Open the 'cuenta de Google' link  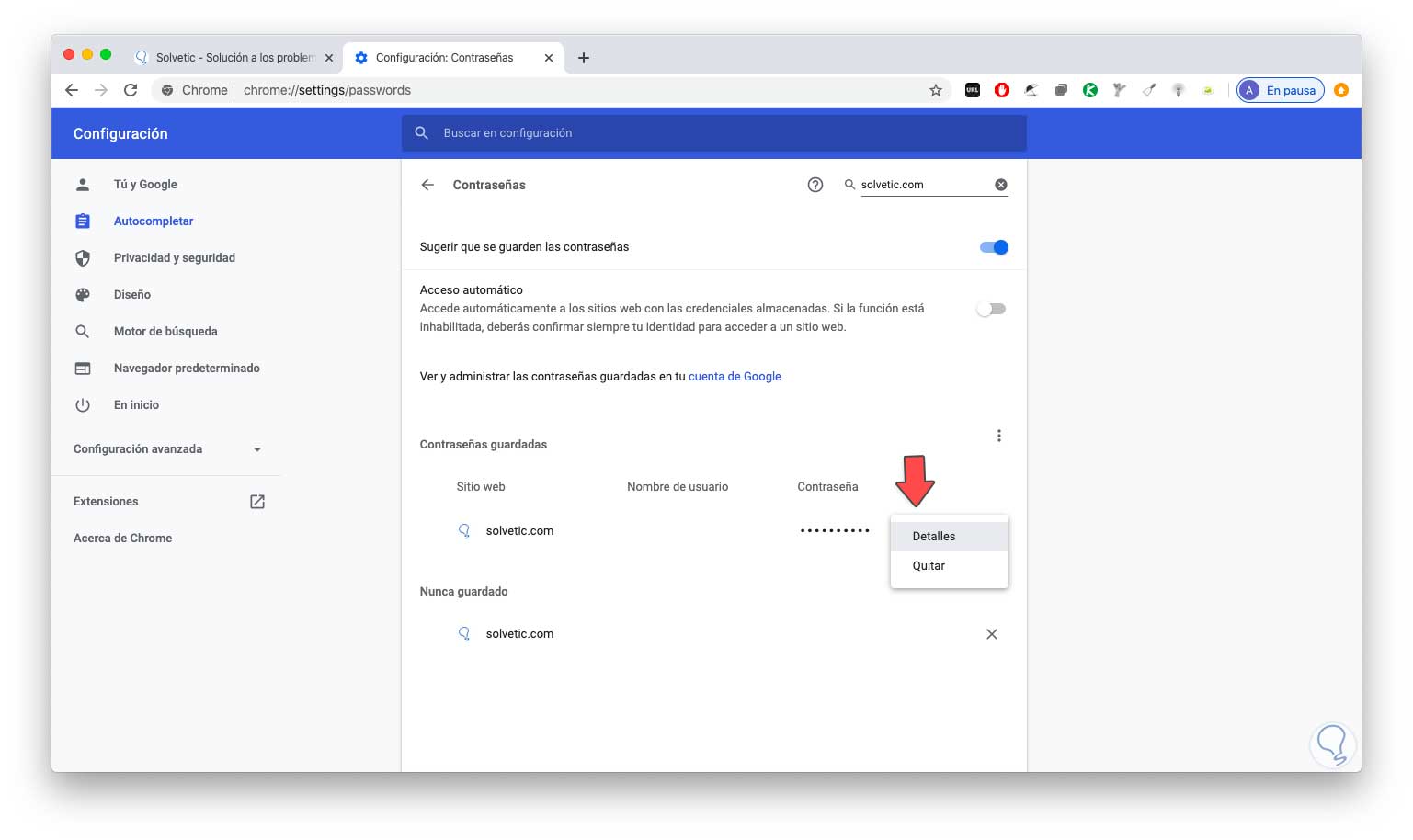tap(735, 377)
